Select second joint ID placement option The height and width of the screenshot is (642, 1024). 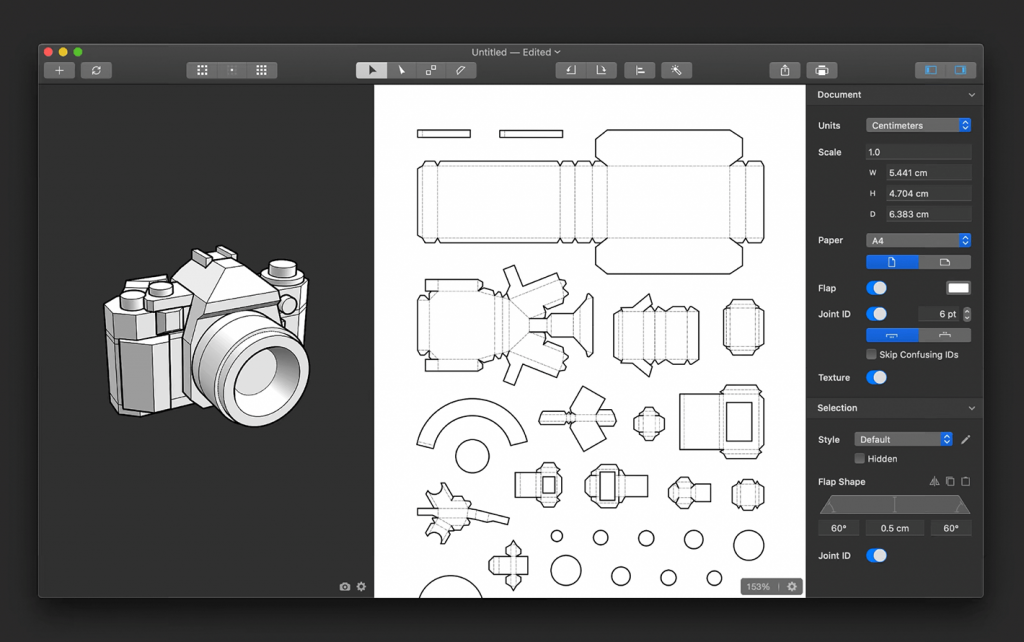[944, 335]
